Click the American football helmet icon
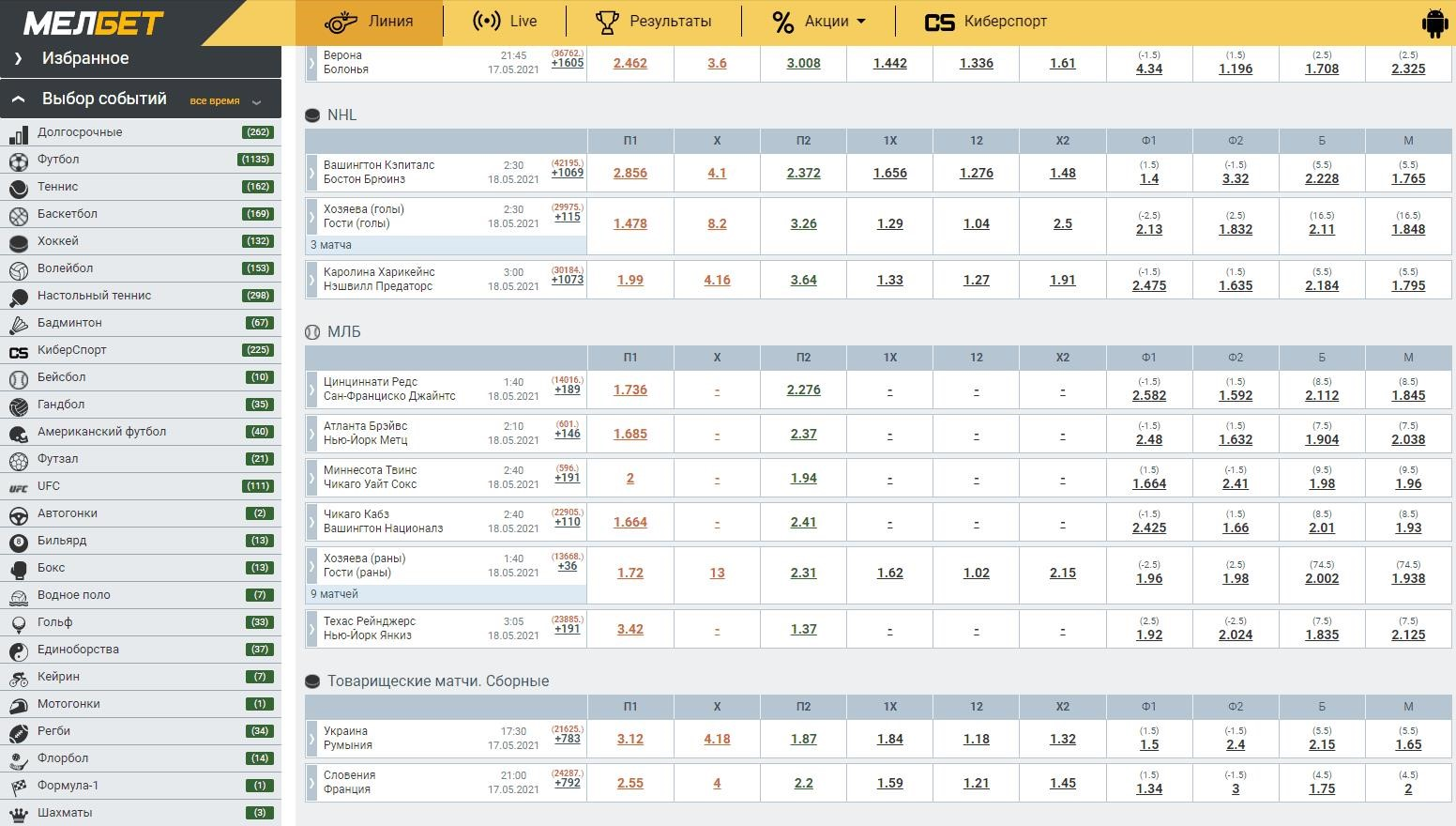This screenshot has height=826, width=1456. coord(18,433)
